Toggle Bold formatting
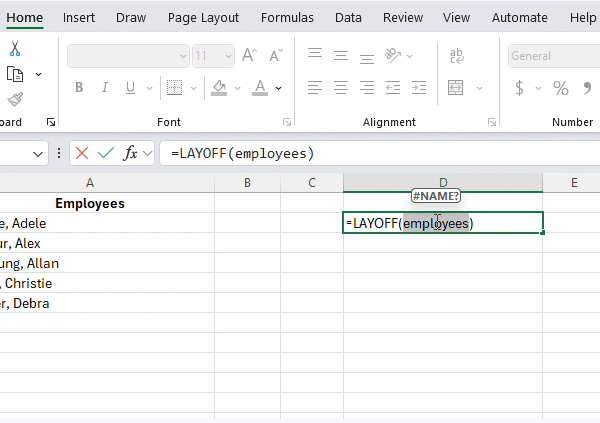Viewport: 600px width, 423px height. pos(79,88)
